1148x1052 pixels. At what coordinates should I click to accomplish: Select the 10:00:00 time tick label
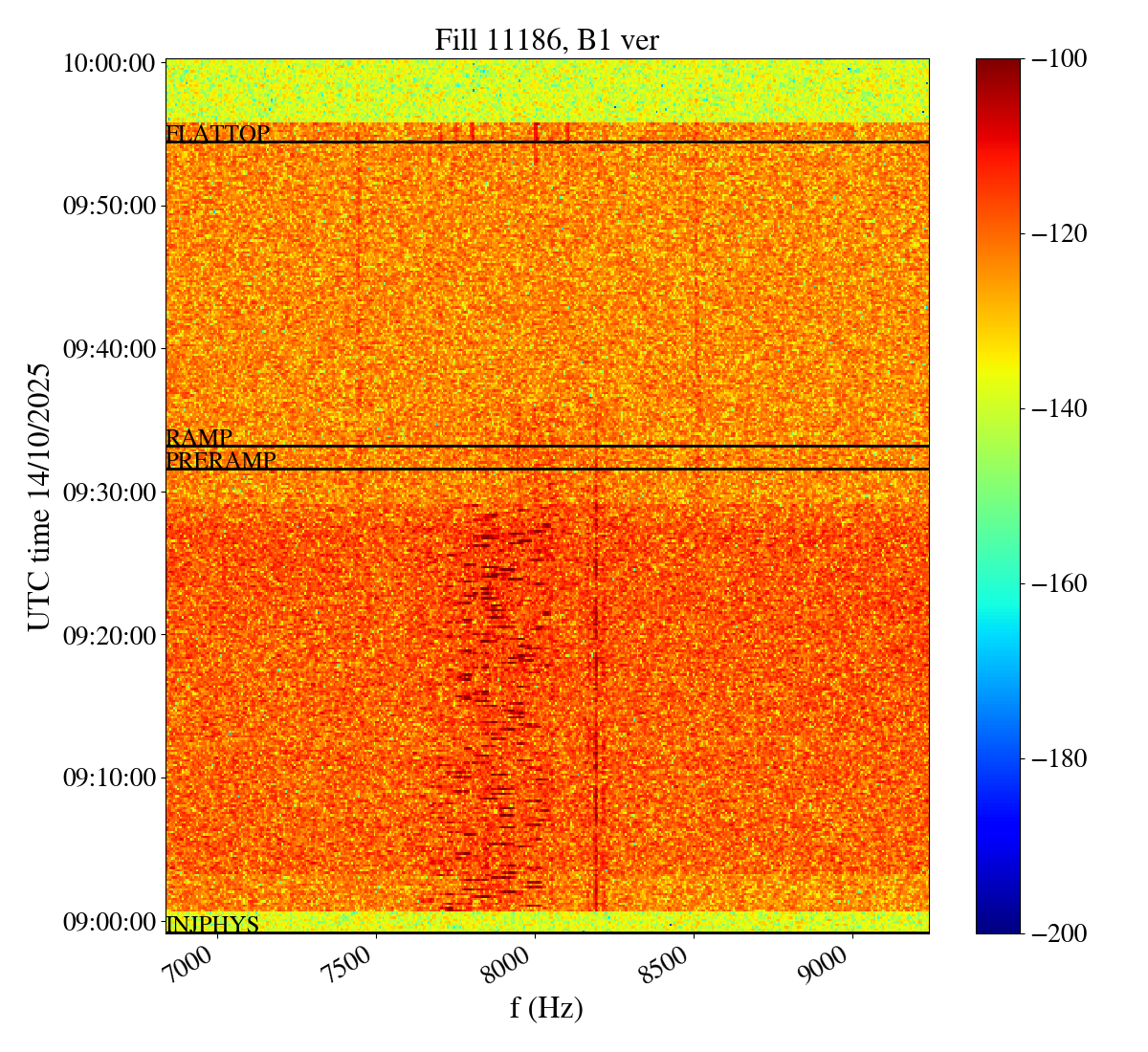click(109, 63)
